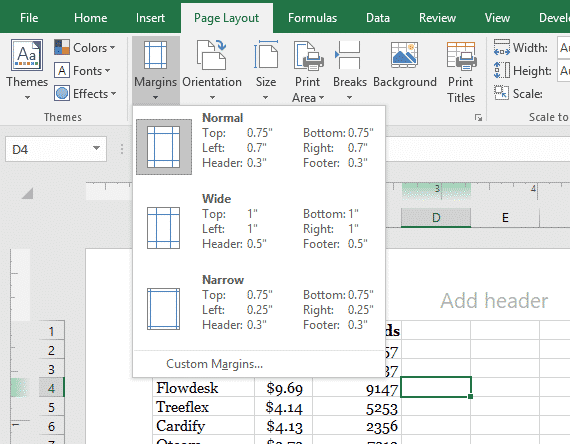This screenshot has width=570, height=444.
Task: Expand the theme Colors dropdown
Action: point(85,48)
